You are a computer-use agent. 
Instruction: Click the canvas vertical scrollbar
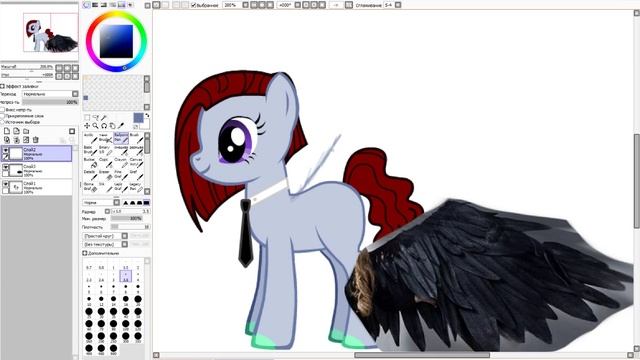point(636,181)
